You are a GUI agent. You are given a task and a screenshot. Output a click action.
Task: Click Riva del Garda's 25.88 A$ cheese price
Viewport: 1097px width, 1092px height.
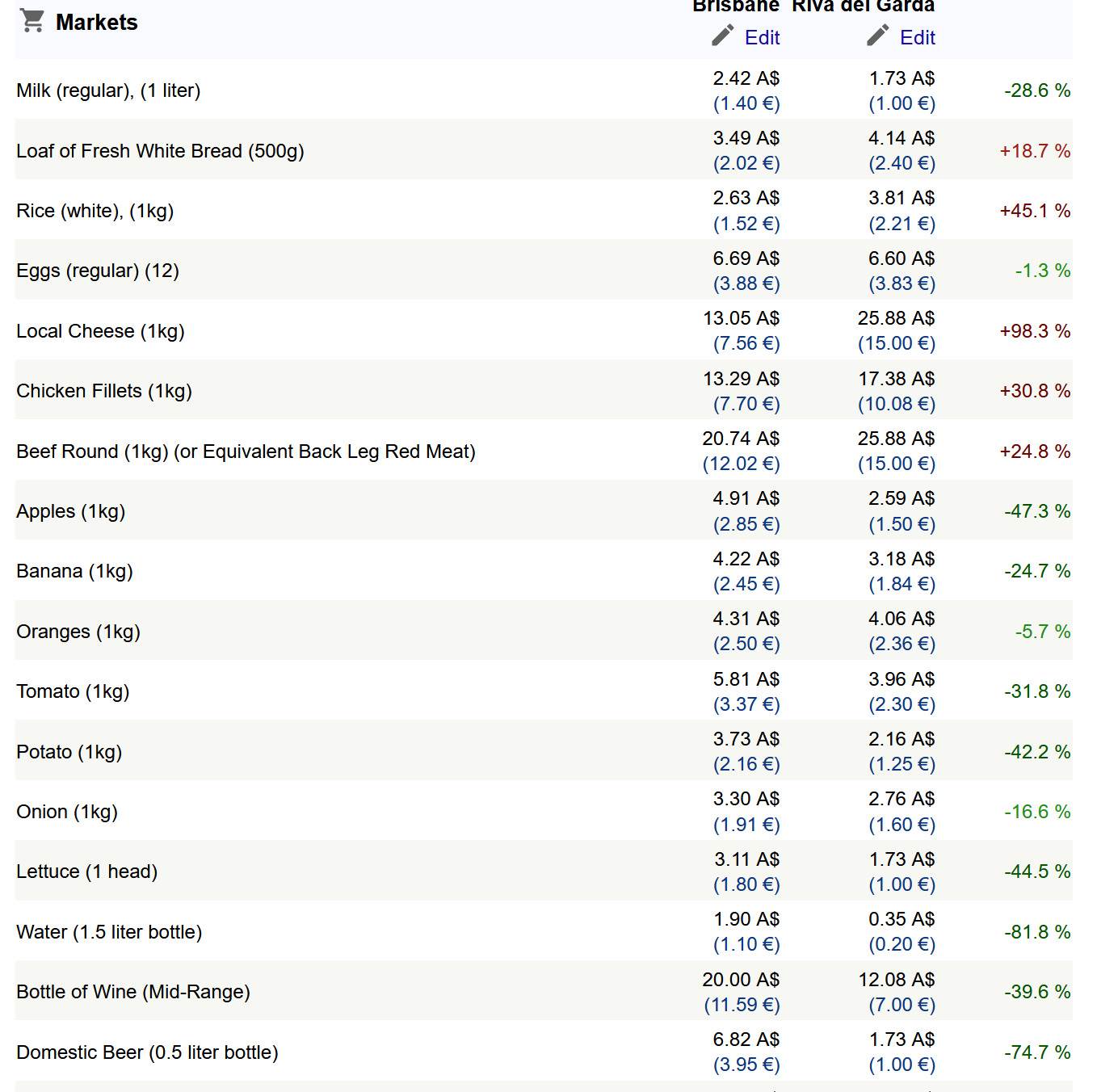[x=896, y=318]
